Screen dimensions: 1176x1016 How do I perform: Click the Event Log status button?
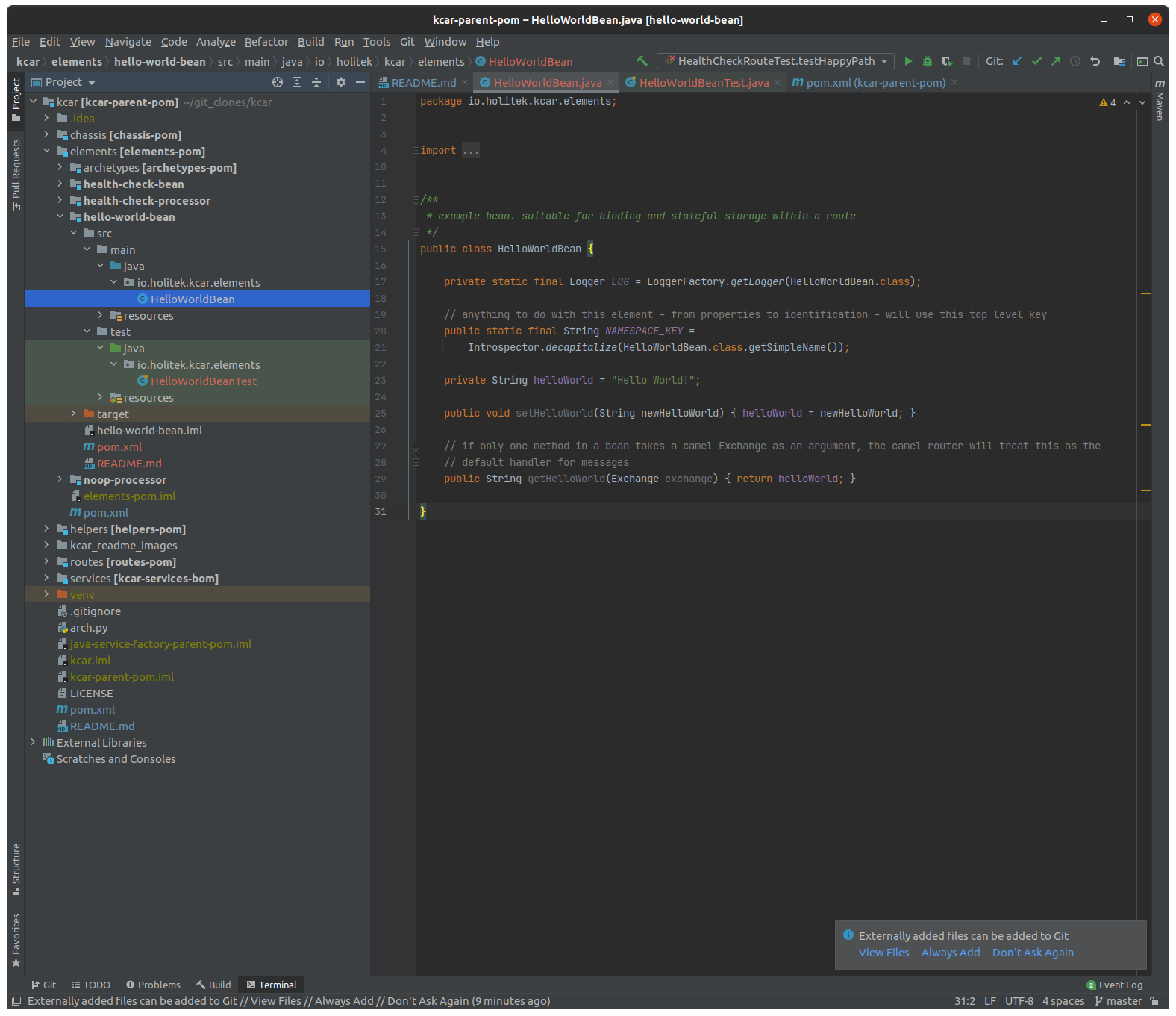(x=1115, y=985)
